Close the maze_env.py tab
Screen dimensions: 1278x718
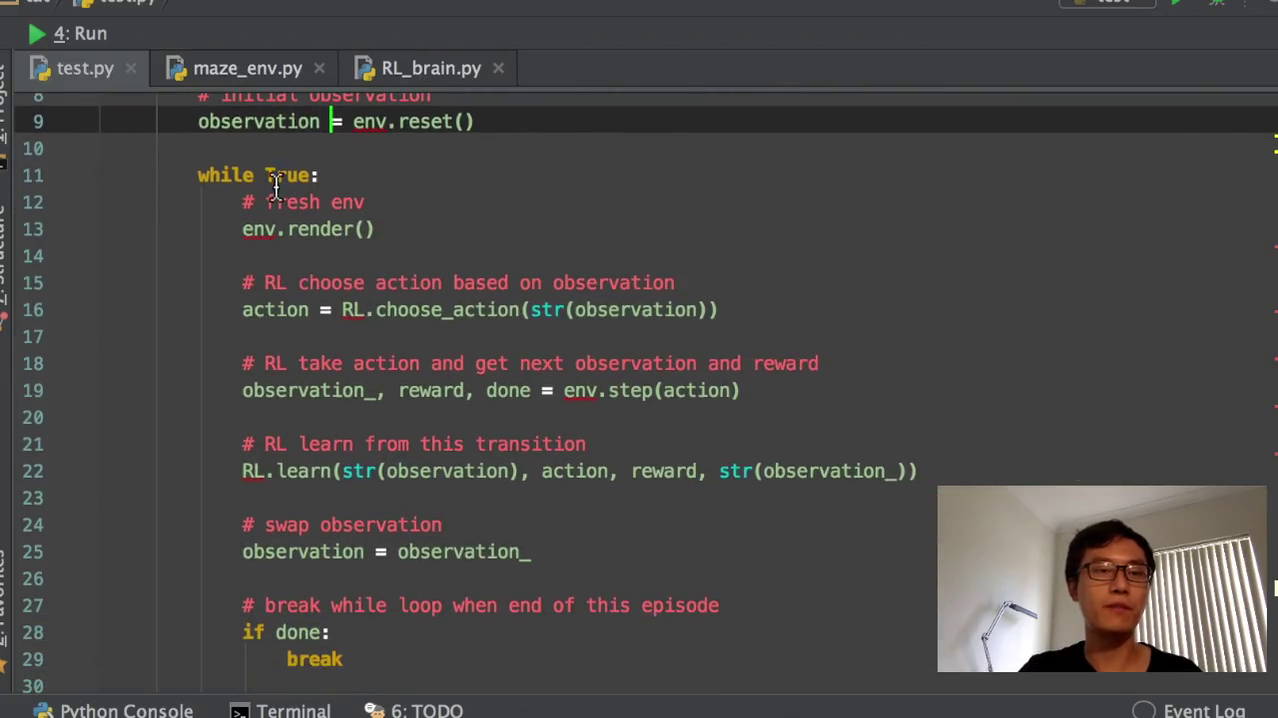[x=319, y=68]
